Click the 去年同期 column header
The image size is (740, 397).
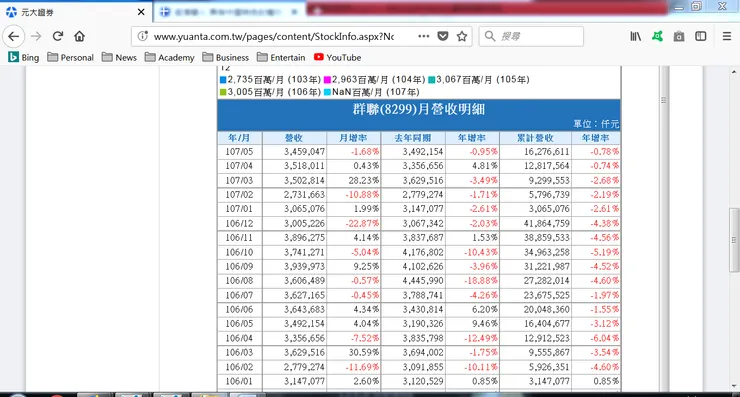pos(413,138)
